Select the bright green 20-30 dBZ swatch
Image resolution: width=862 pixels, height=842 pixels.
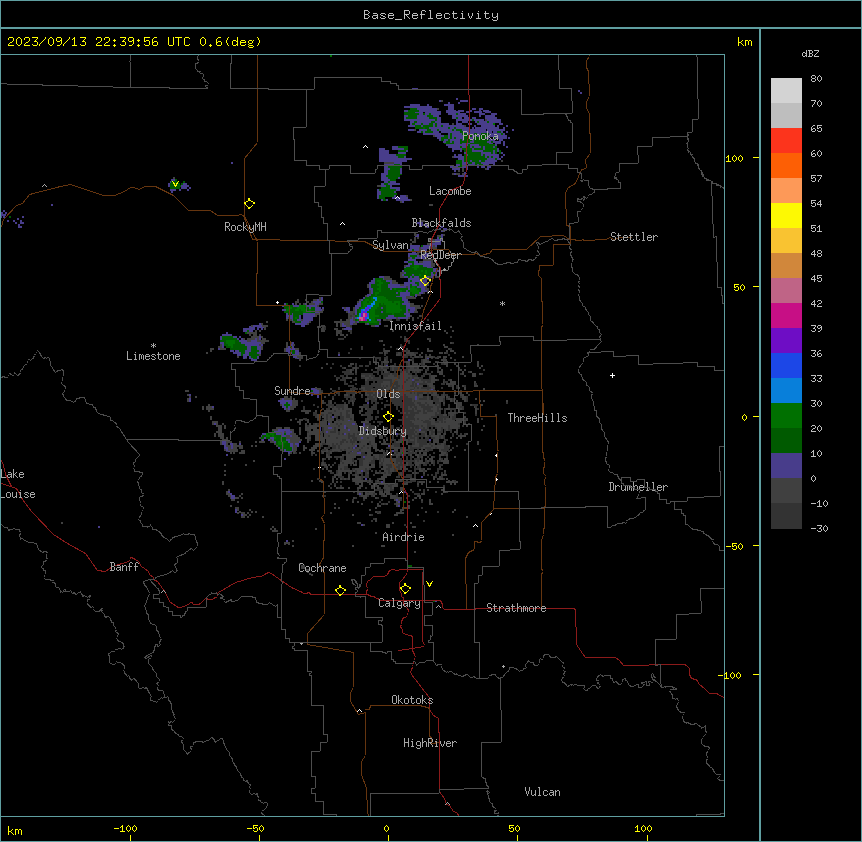(786, 416)
